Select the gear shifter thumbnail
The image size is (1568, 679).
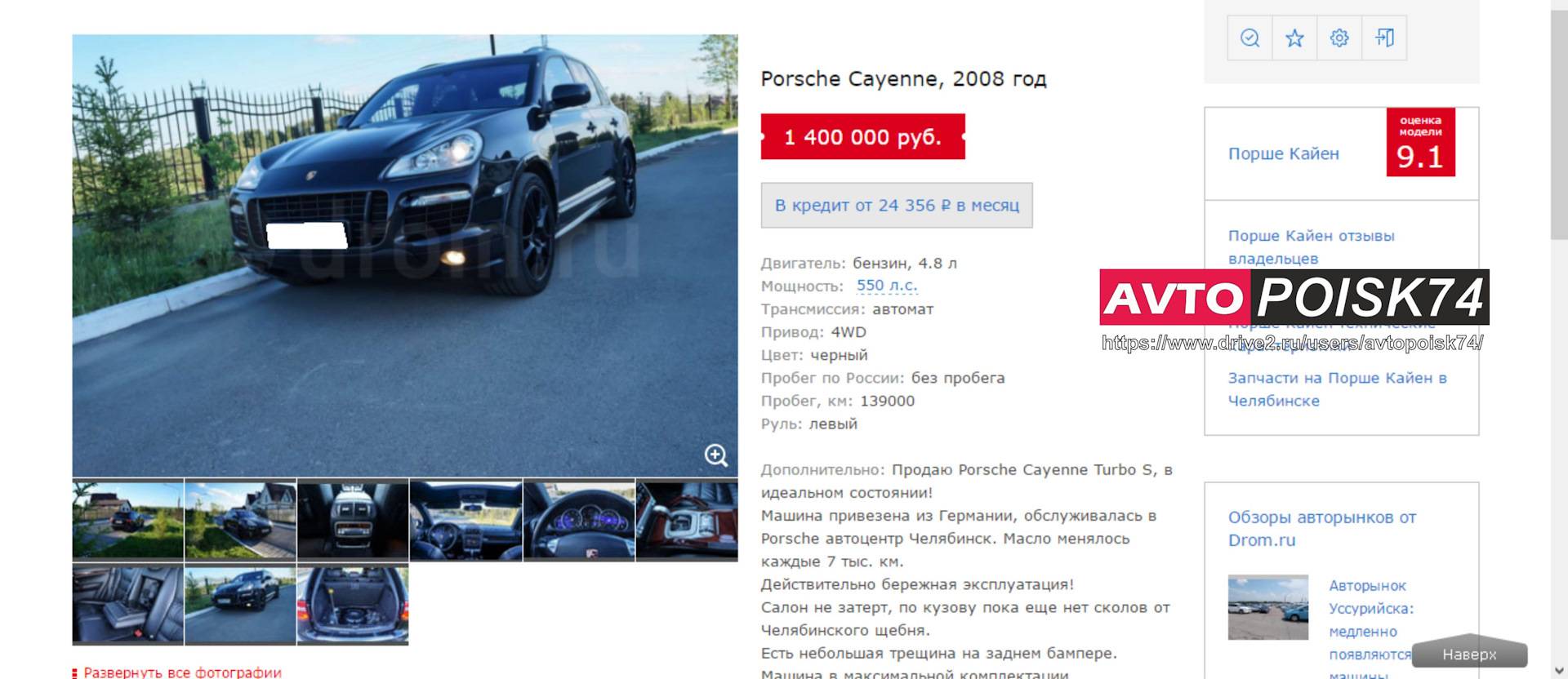click(x=687, y=520)
